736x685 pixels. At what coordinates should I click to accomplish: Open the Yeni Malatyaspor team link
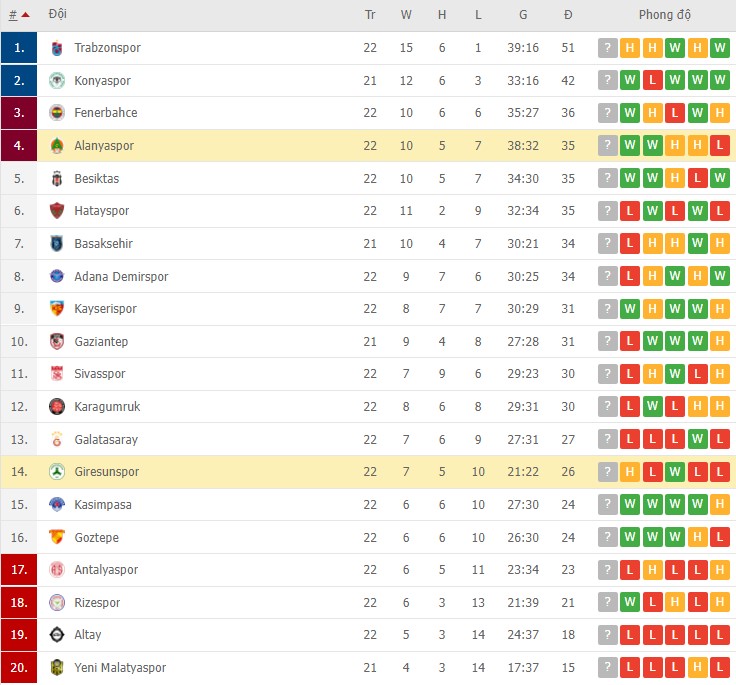pos(120,668)
